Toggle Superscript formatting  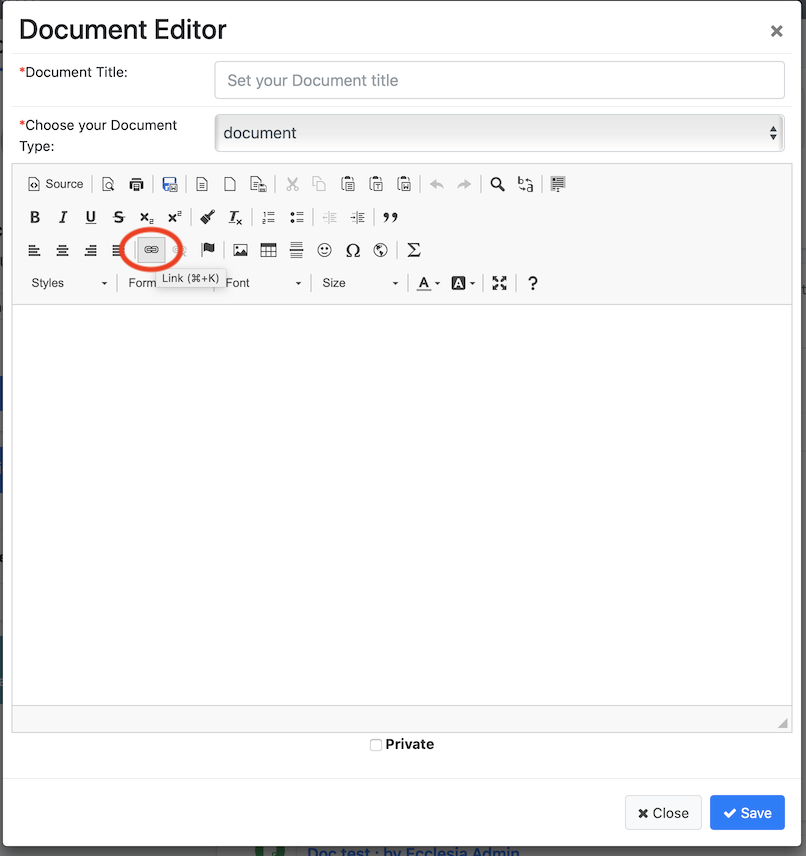(x=175, y=217)
